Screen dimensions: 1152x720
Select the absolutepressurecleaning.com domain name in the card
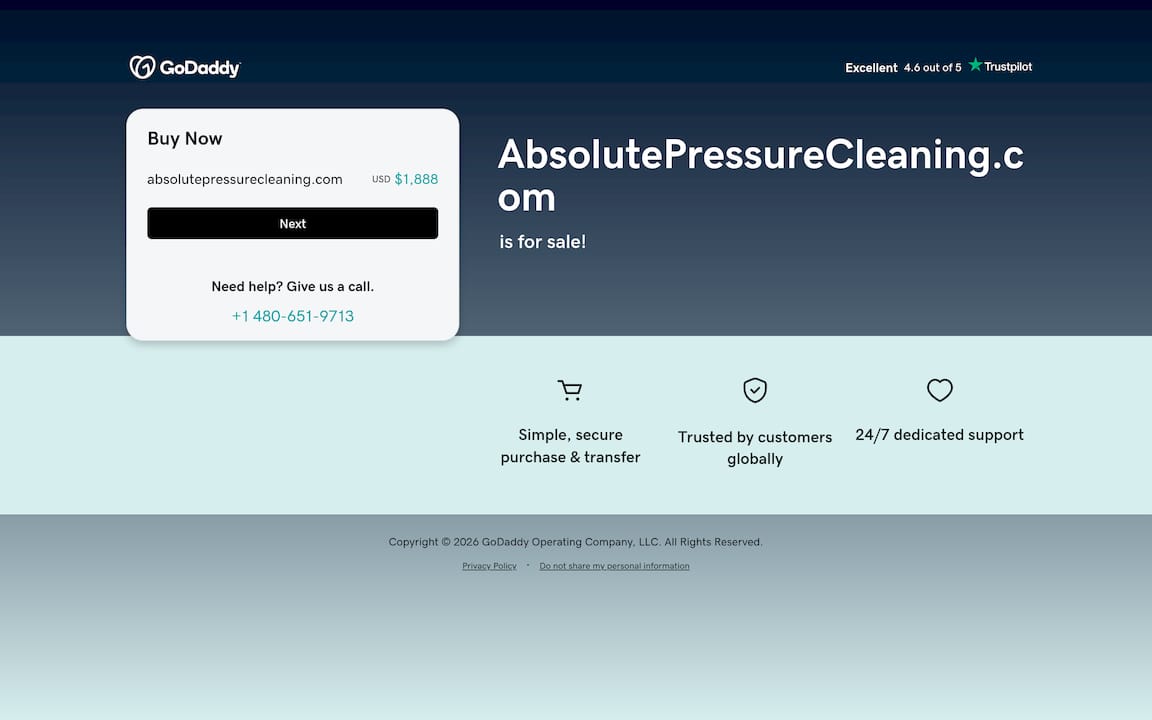245,180
